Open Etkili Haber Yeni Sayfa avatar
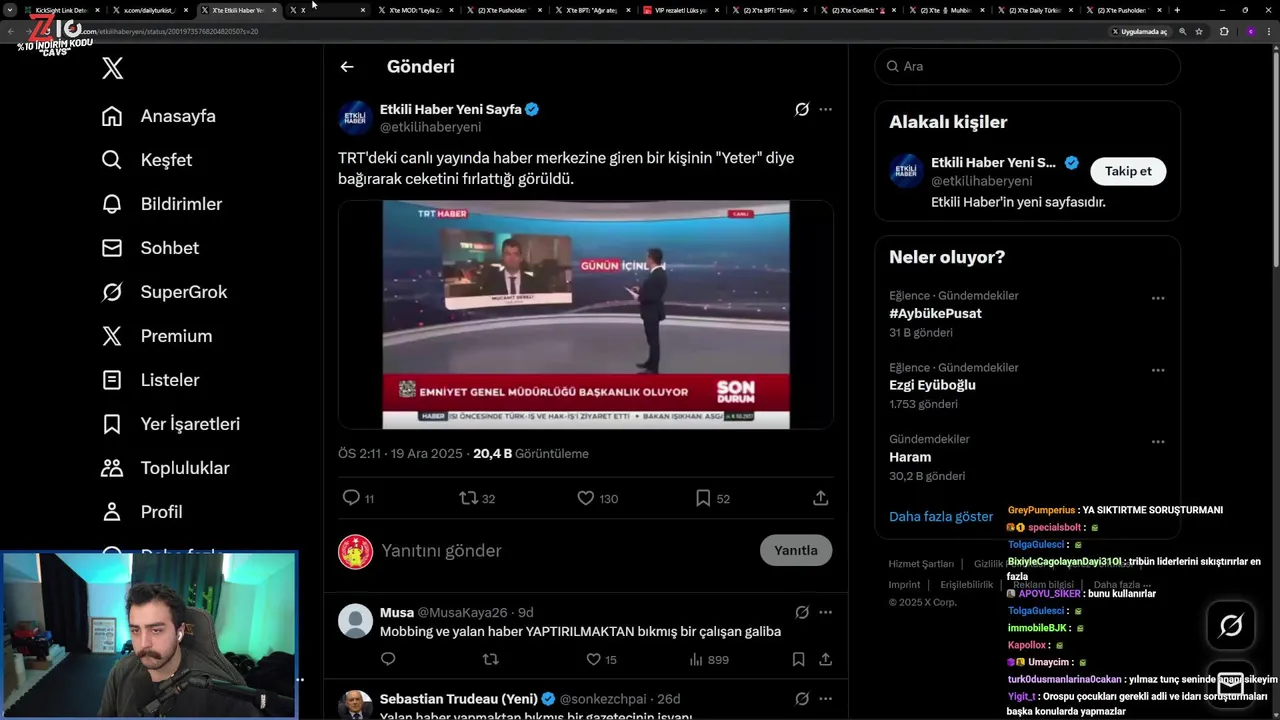The image size is (1280, 720). 355,117
